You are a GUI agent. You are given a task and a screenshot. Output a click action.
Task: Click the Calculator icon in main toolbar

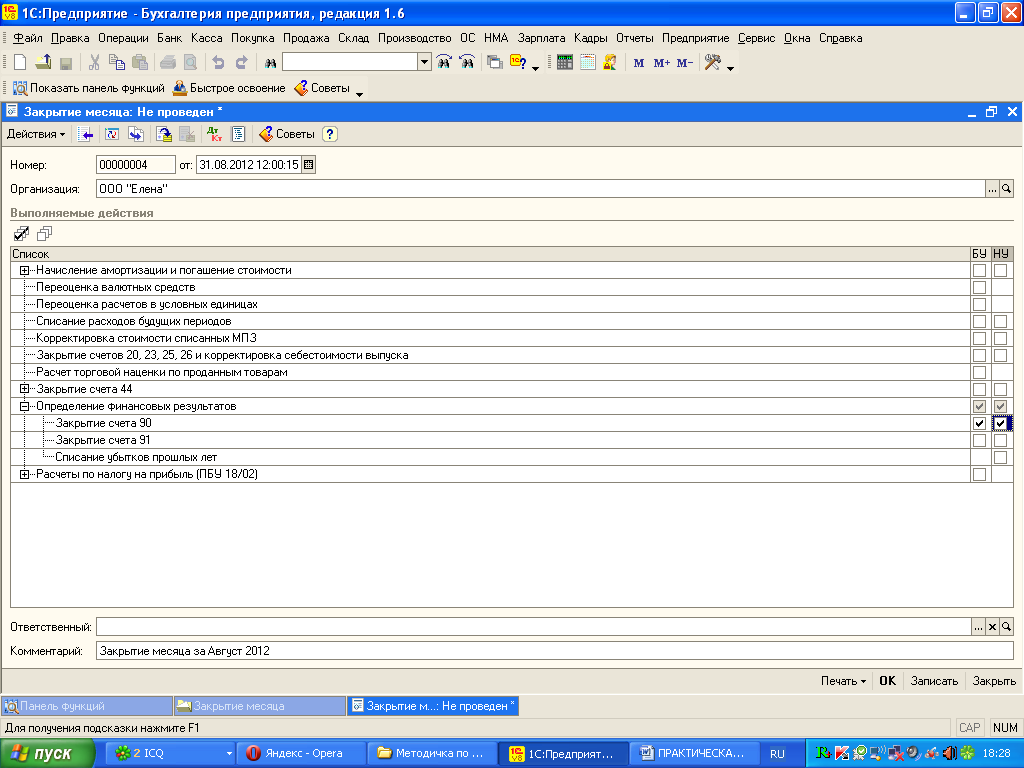[x=565, y=63]
